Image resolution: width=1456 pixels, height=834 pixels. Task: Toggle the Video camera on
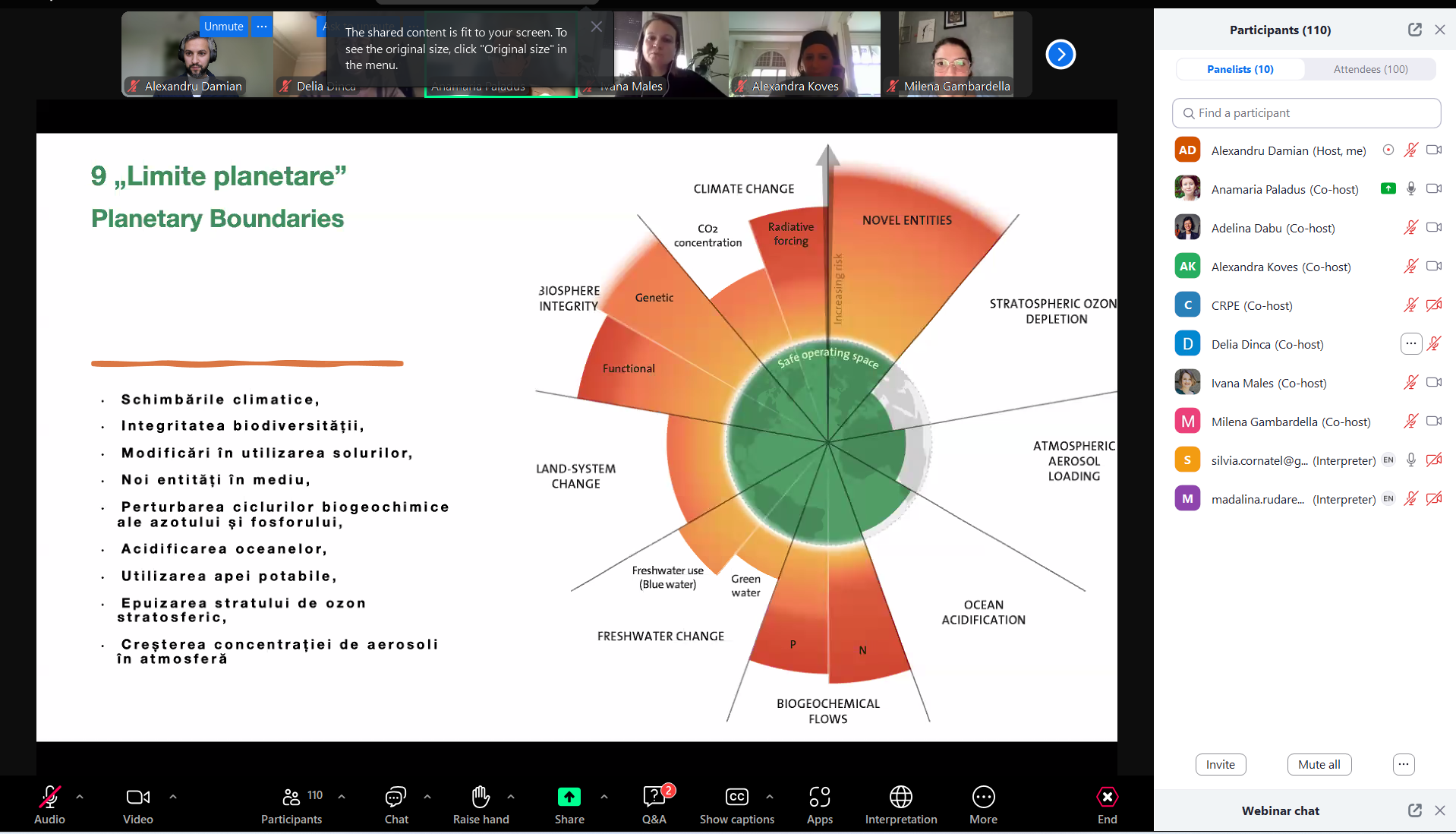pos(137,798)
